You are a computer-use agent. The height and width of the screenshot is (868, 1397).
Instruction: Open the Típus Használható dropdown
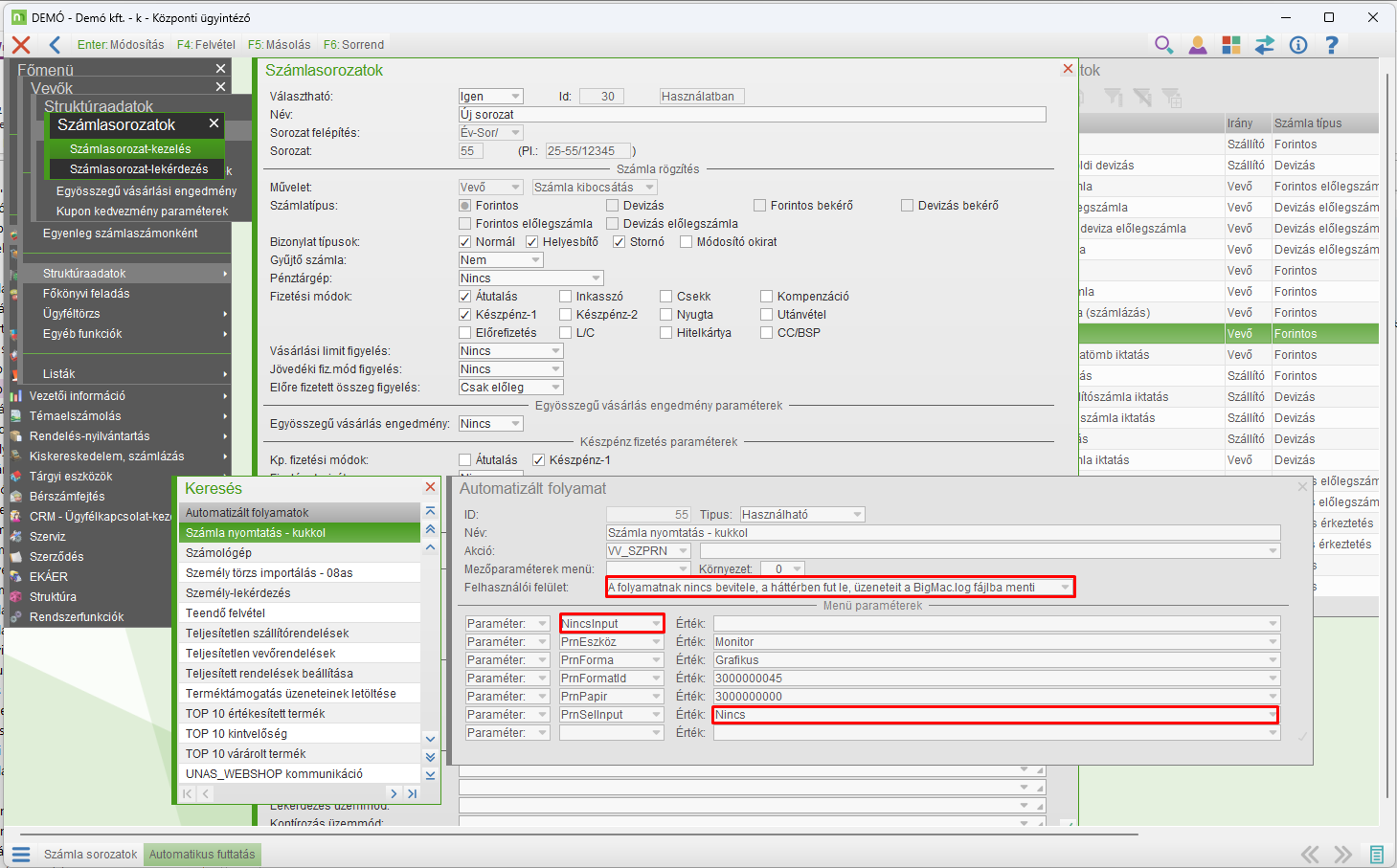pyautogui.click(x=857, y=515)
